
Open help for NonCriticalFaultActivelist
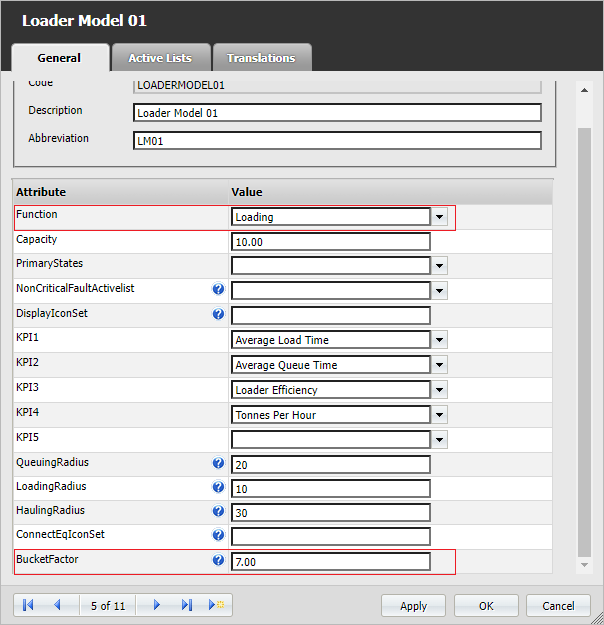click(x=218, y=289)
